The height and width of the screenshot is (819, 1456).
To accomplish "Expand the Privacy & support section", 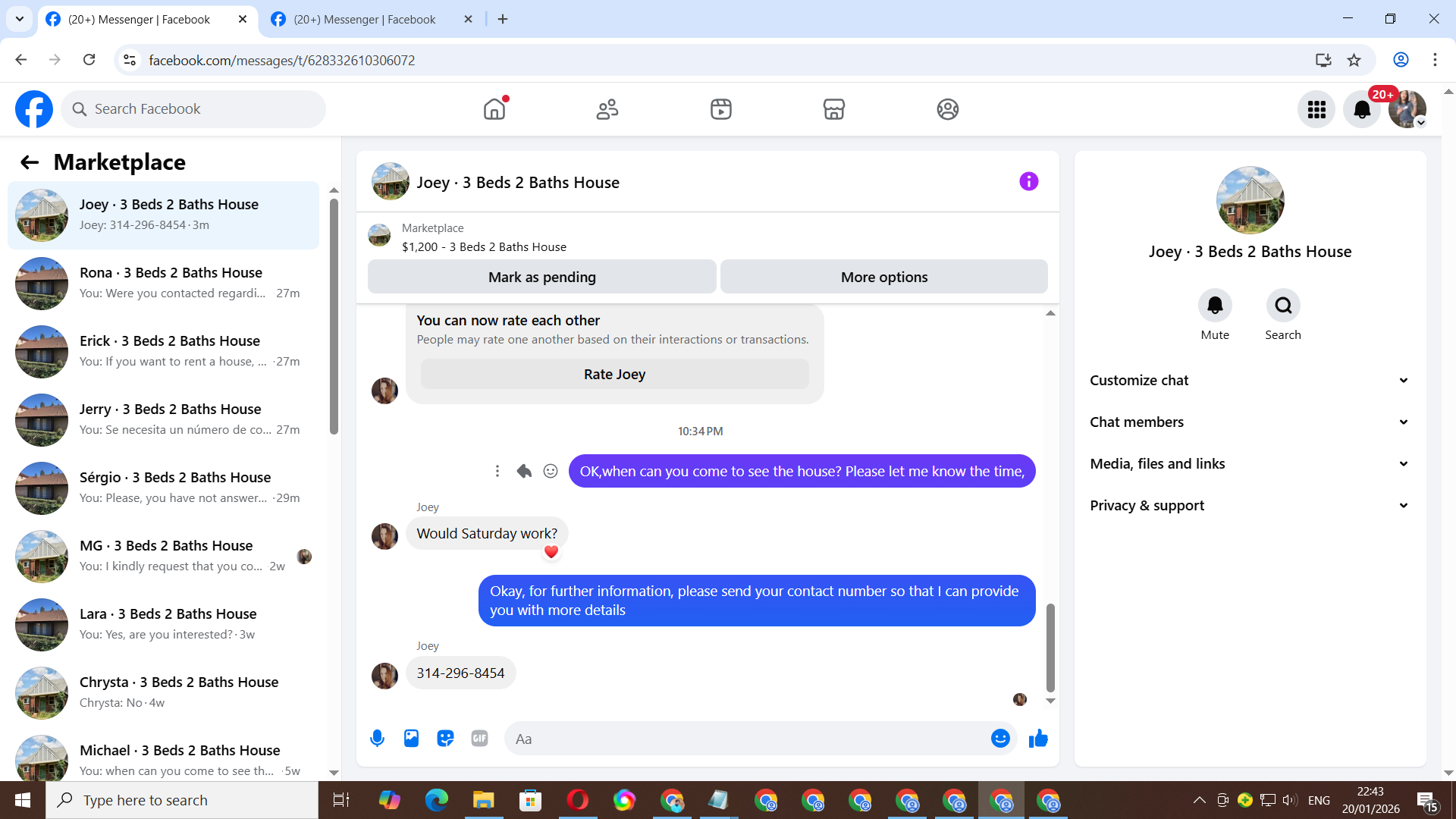I will pyautogui.click(x=1250, y=506).
